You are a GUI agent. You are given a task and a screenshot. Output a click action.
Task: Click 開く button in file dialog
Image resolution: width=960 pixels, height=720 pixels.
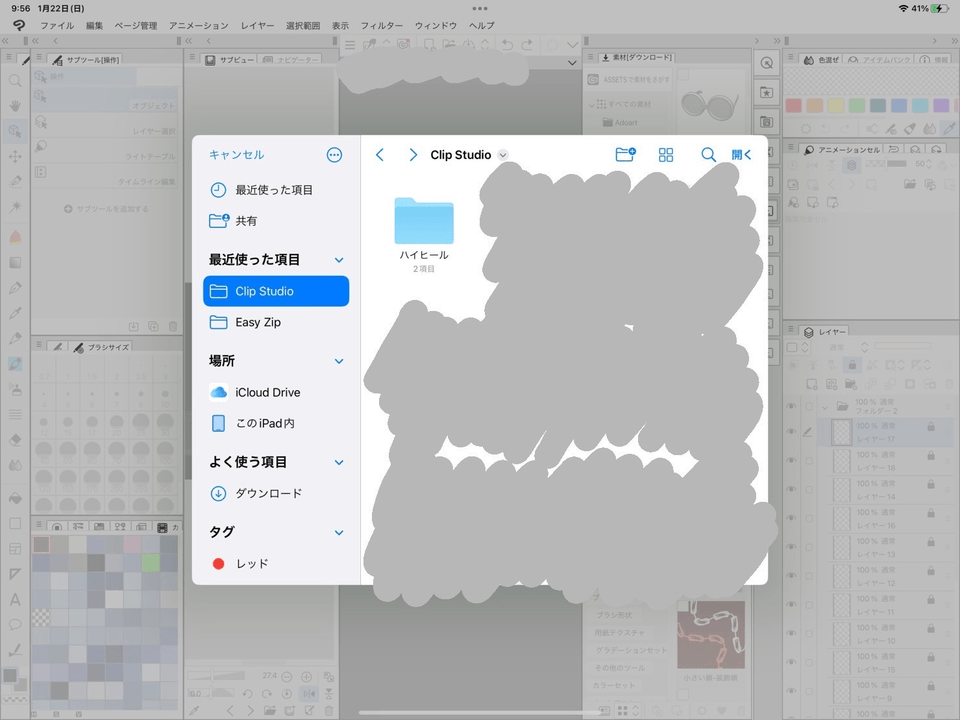click(x=741, y=155)
